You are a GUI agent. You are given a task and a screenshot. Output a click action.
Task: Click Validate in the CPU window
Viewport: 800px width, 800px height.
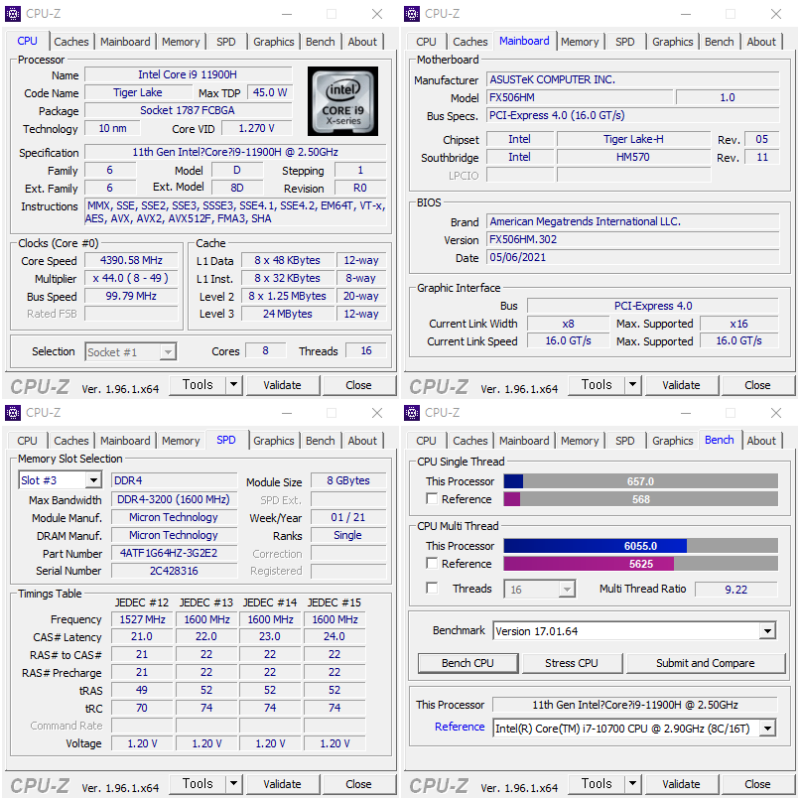point(282,385)
